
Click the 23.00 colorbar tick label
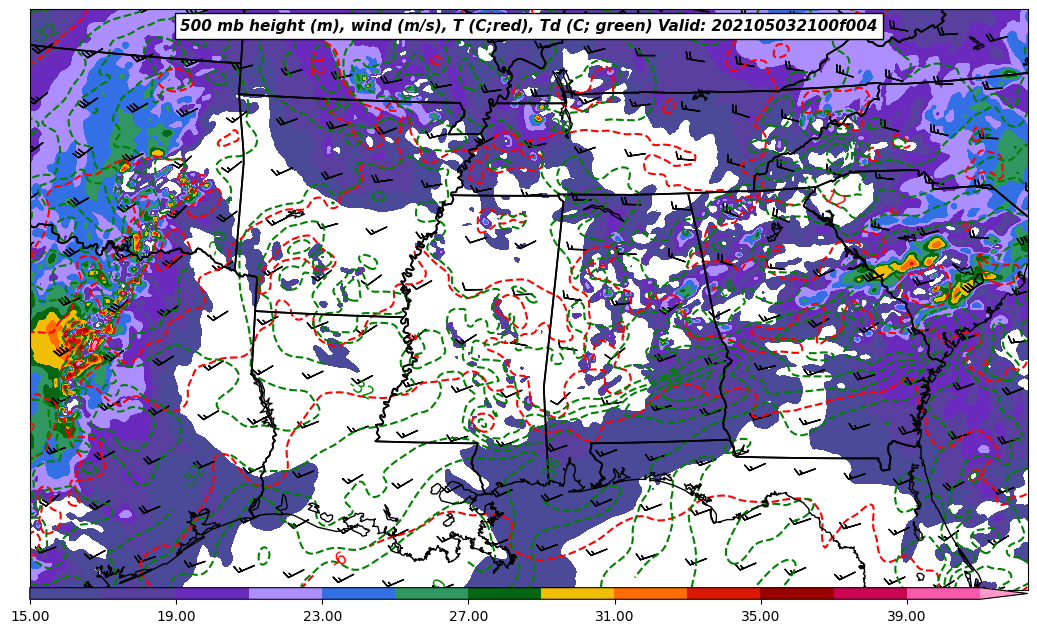(x=322, y=616)
